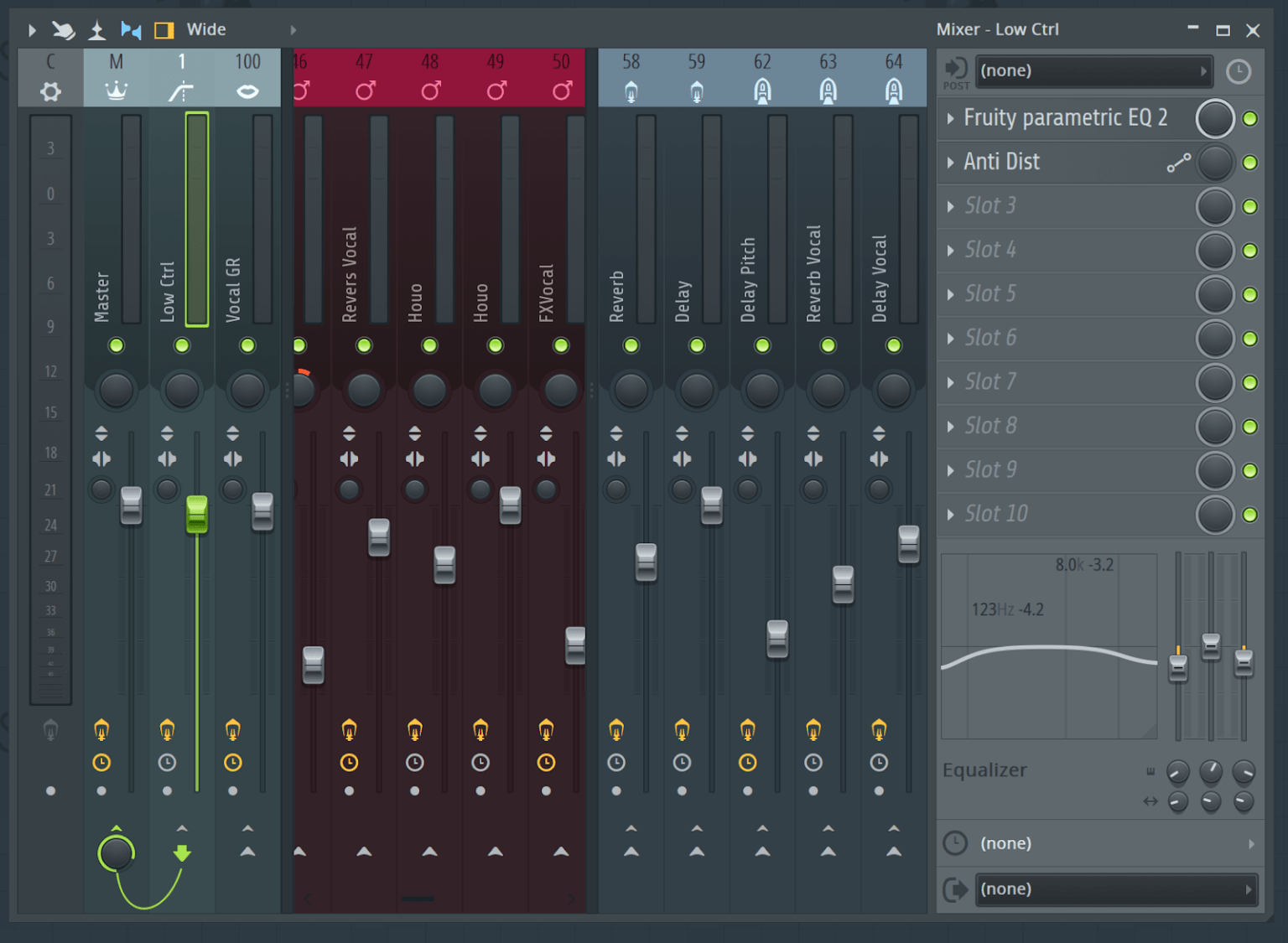Click the Master track volume fader

(x=131, y=505)
